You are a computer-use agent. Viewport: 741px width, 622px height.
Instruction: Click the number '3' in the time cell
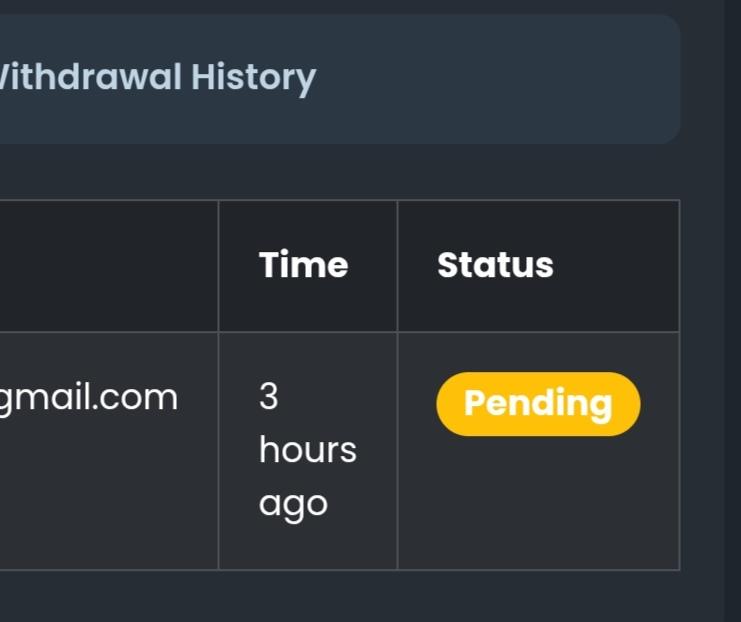tap(268, 398)
